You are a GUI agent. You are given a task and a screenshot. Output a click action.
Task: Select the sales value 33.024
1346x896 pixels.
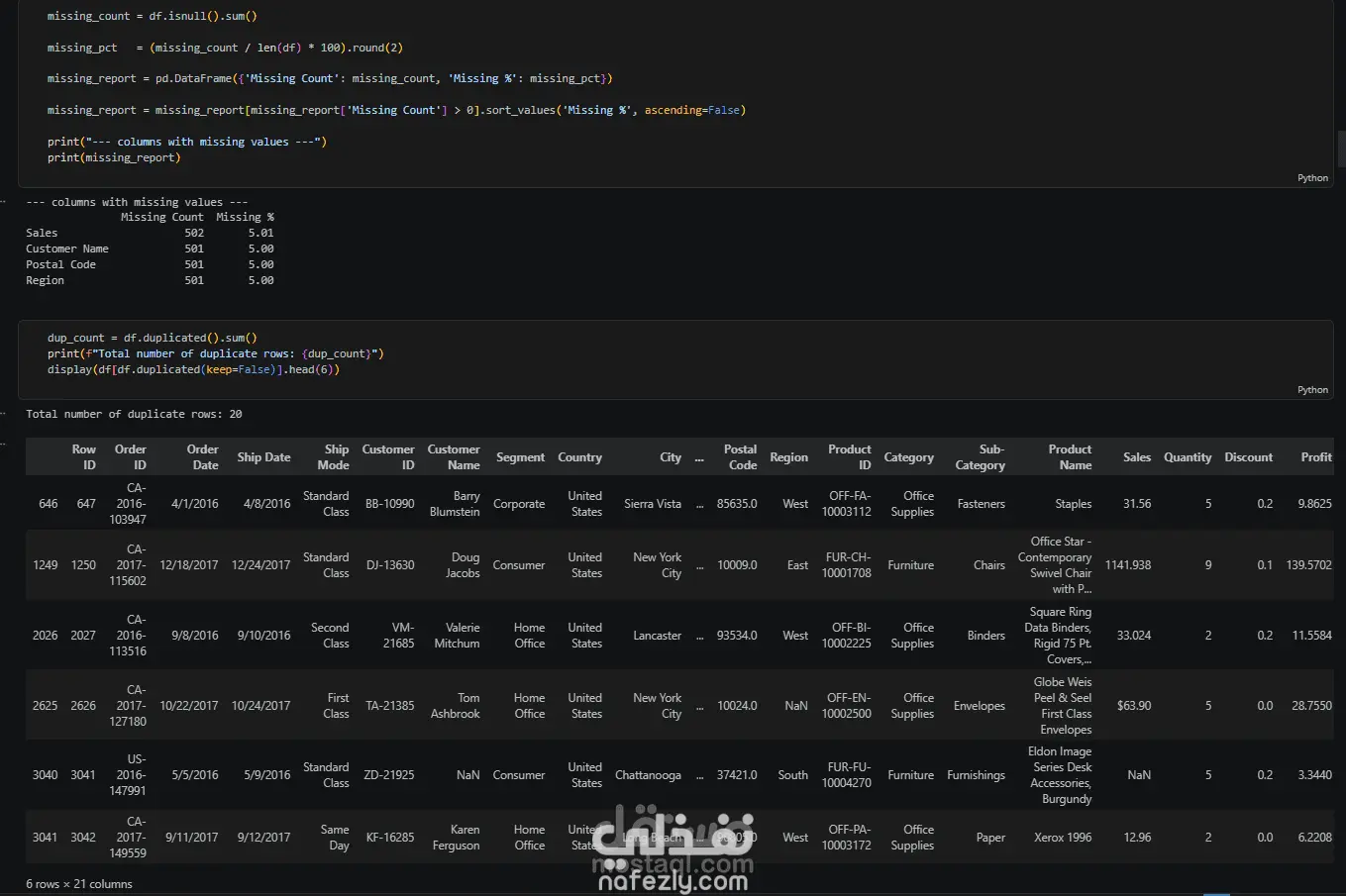point(1134,636)
